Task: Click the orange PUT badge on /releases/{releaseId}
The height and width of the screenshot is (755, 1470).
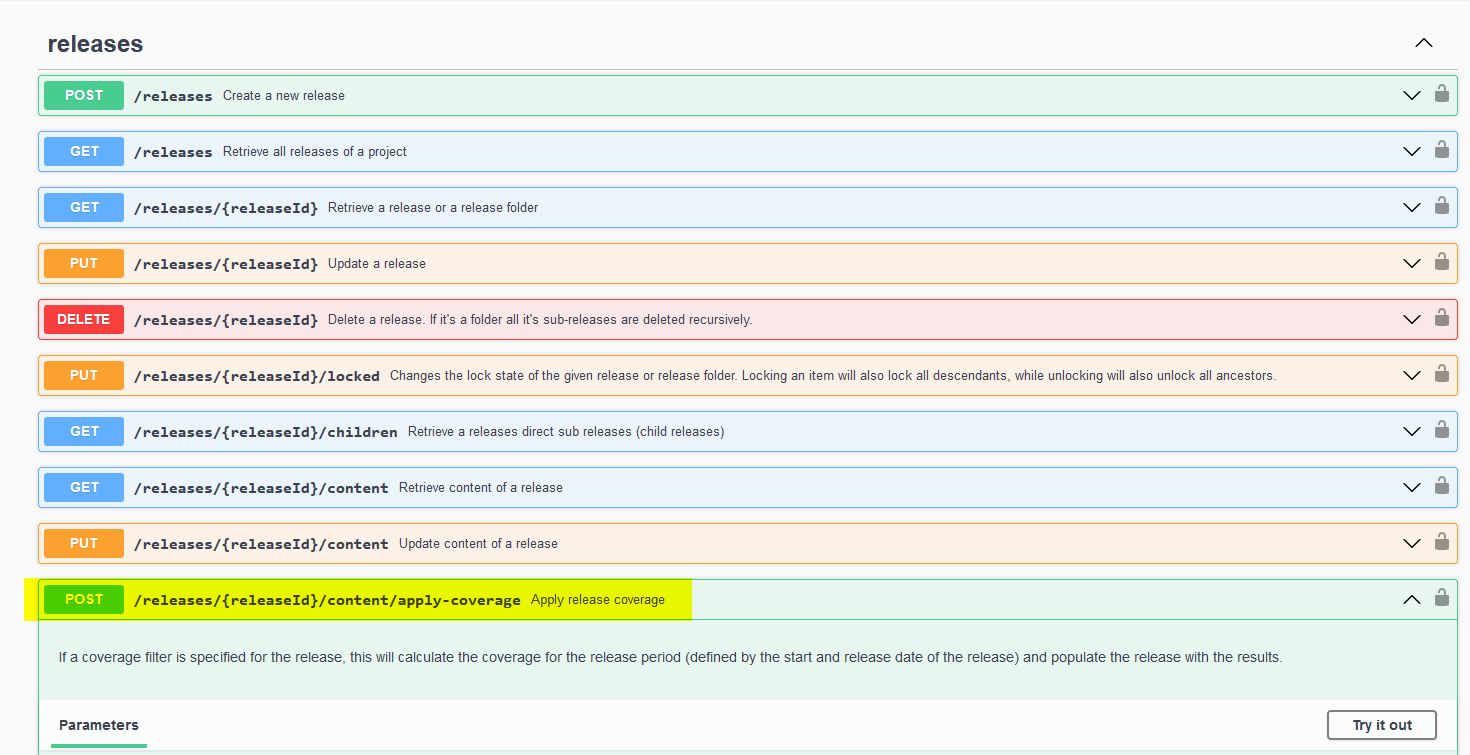Action: pyautogui.click(x=83, y=263)
